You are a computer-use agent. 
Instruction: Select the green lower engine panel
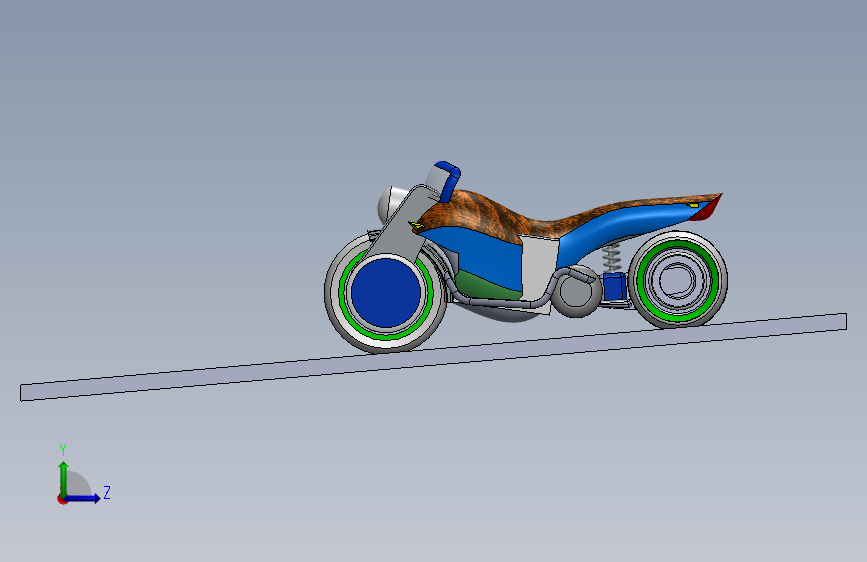click(485, 285)
